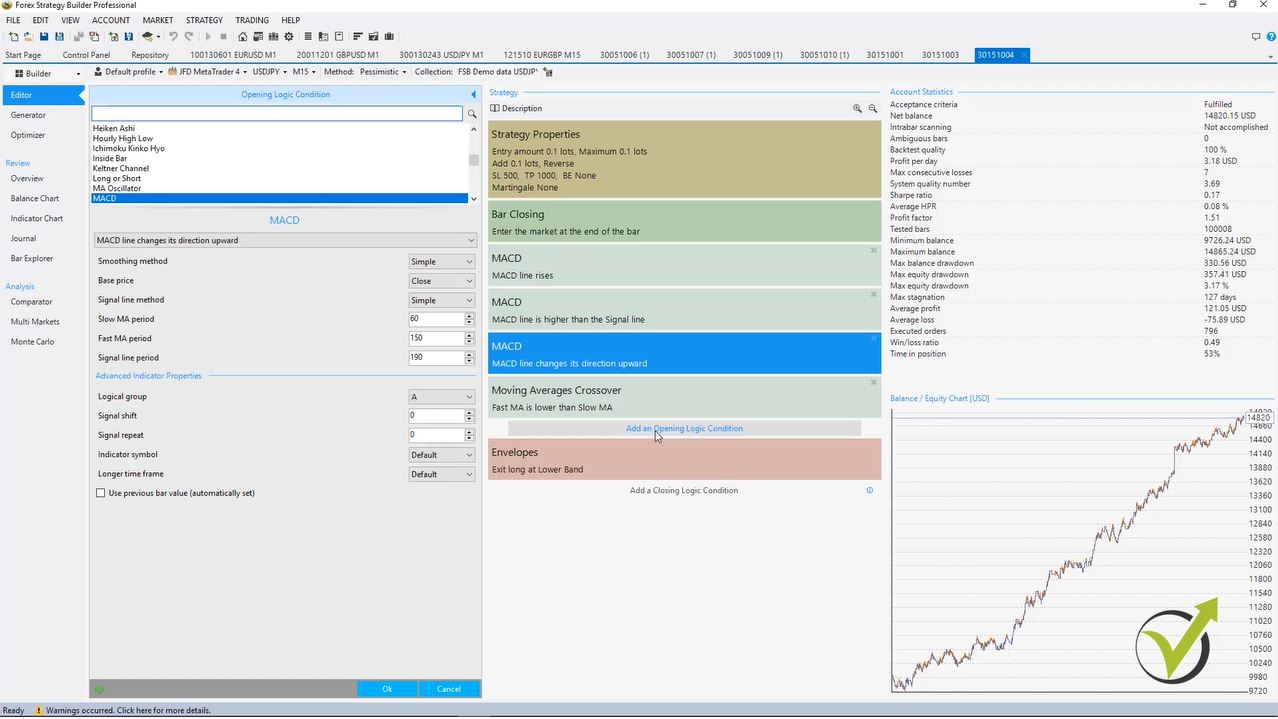Click the Undo arrow in the toolbar
Image resolution: width=1278 pixels, height=719 pixels.
pyautogui.click(x=173, y=36)
